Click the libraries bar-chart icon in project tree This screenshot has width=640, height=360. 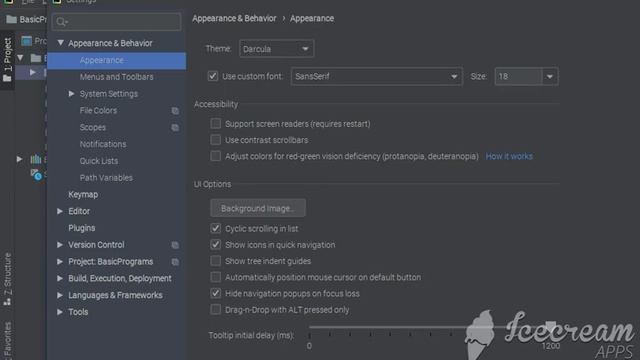(36, 159)
